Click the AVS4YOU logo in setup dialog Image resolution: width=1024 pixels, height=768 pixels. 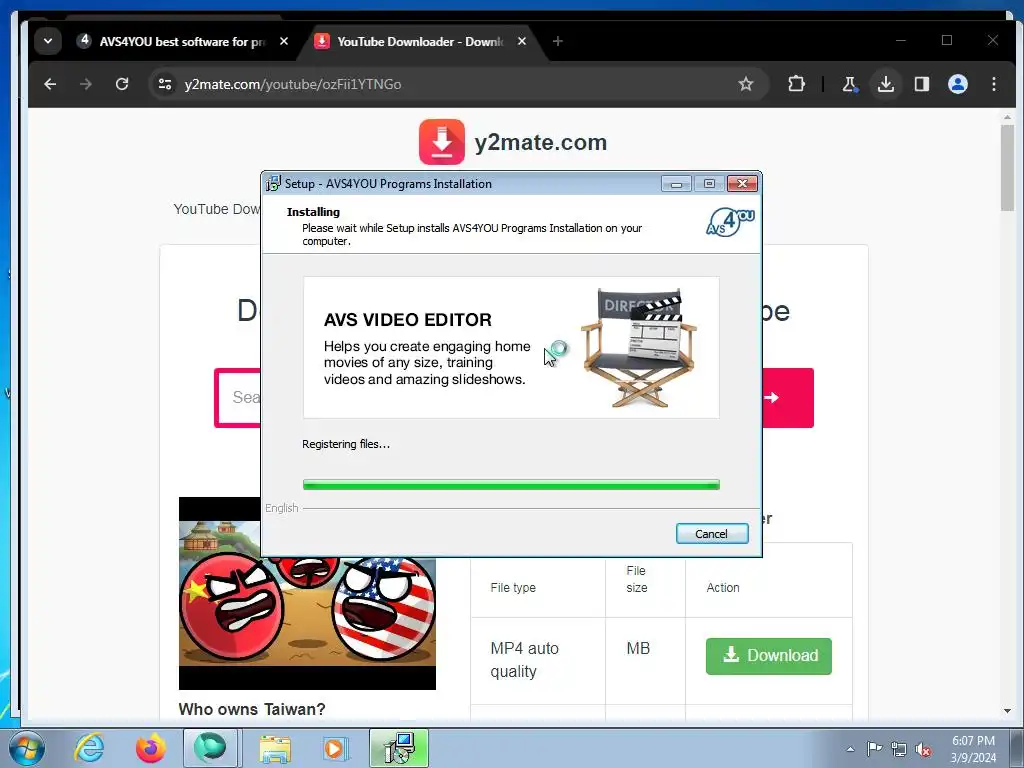point(730,222)
